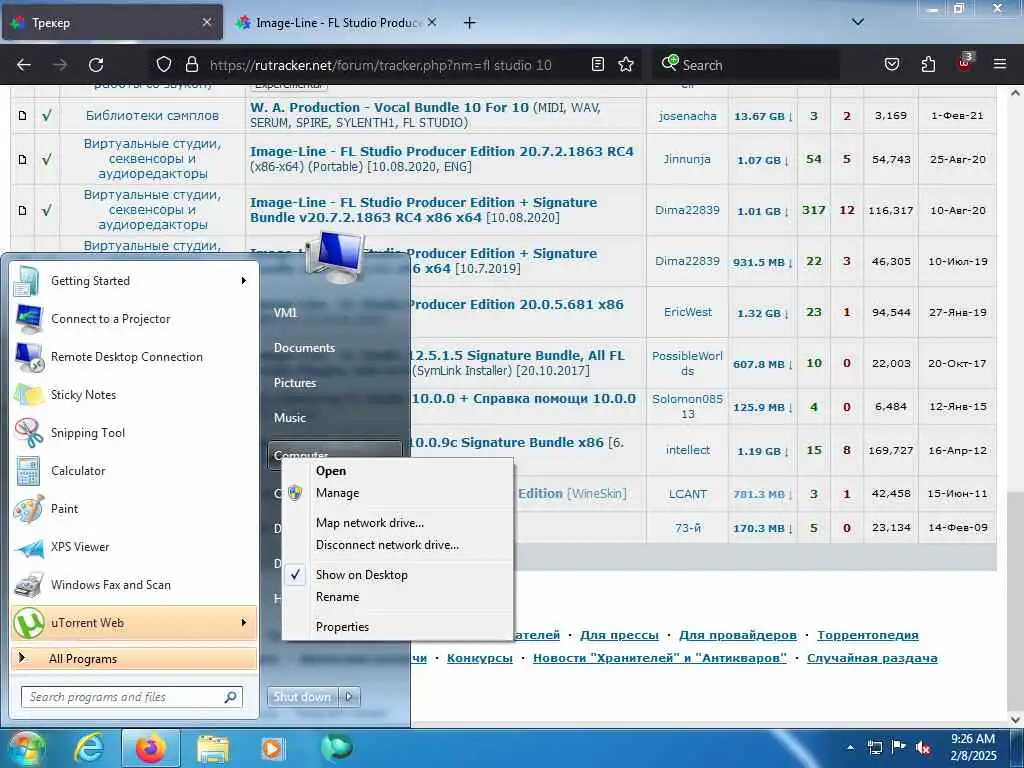Click the EricWest author link
This screenshot has height=768, width=1024.
click(688, 312)
